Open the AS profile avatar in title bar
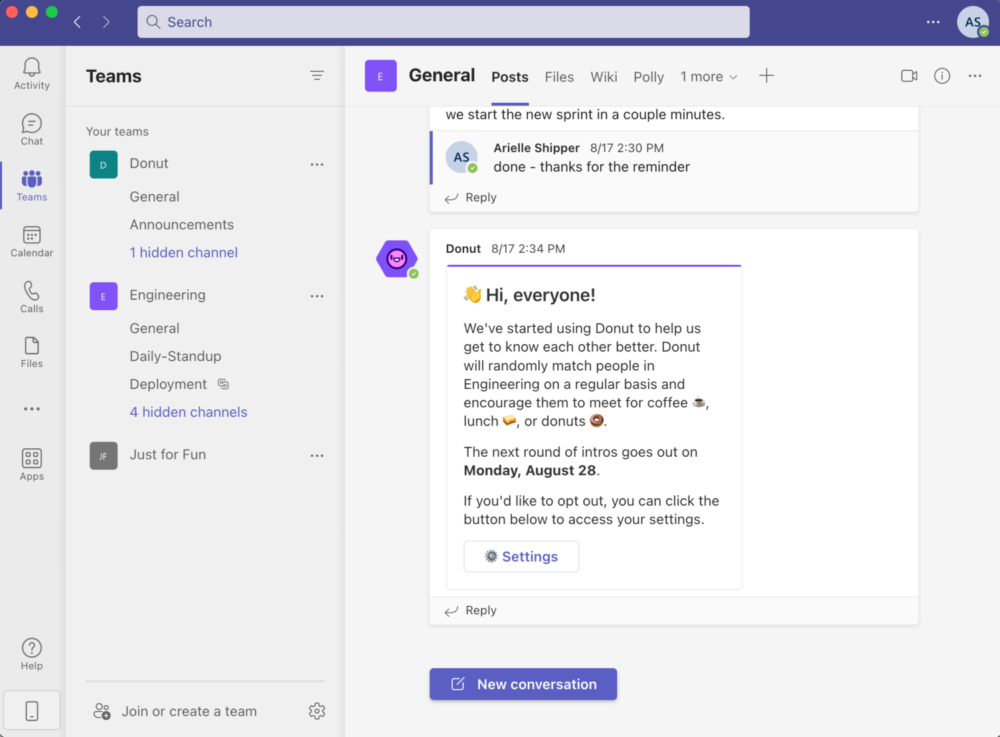This screenshot has height=737, width=1000. 973,22
